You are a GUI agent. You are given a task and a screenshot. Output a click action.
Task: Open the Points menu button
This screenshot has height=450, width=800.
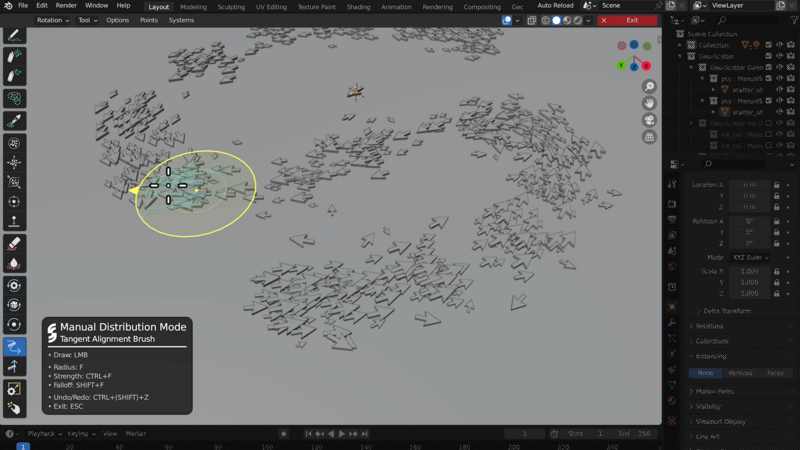coord(148,20)
